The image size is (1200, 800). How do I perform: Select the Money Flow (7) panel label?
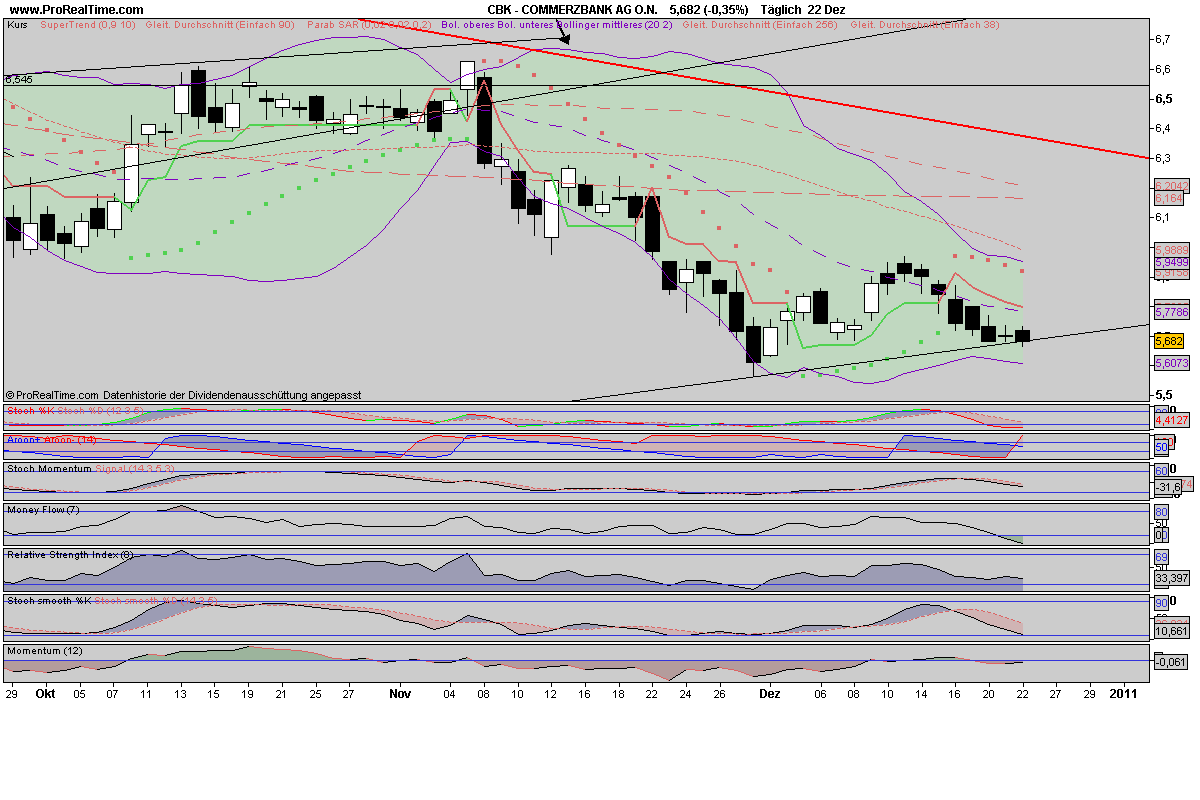(43, 509)
